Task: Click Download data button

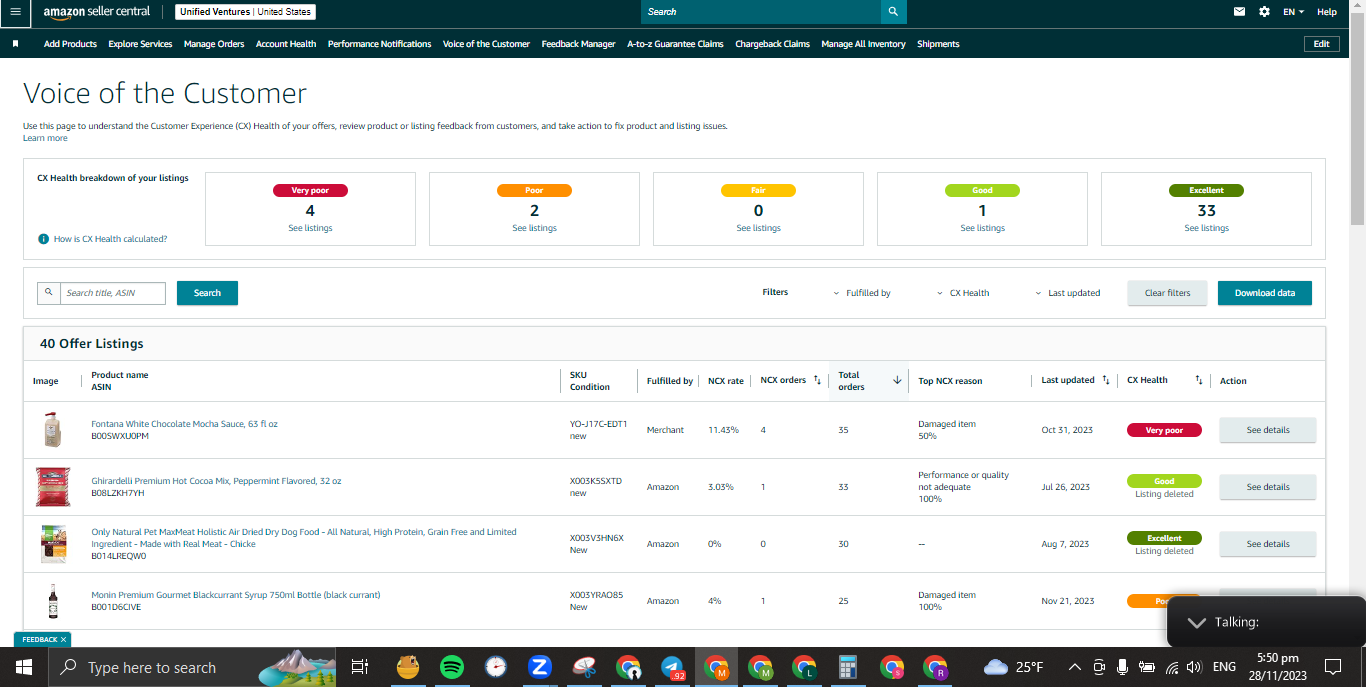Action: pos(1264,293)
